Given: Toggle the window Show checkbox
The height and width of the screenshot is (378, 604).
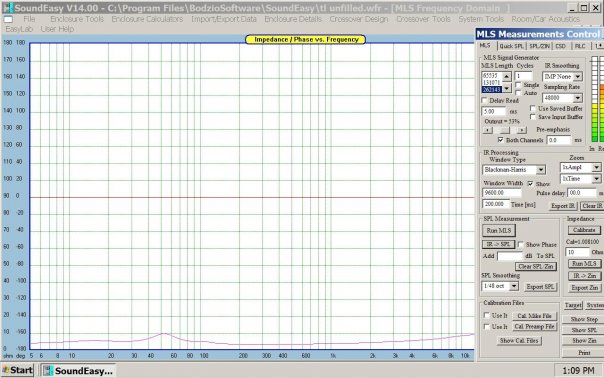Looking at the screenshot, I should 530,183.
